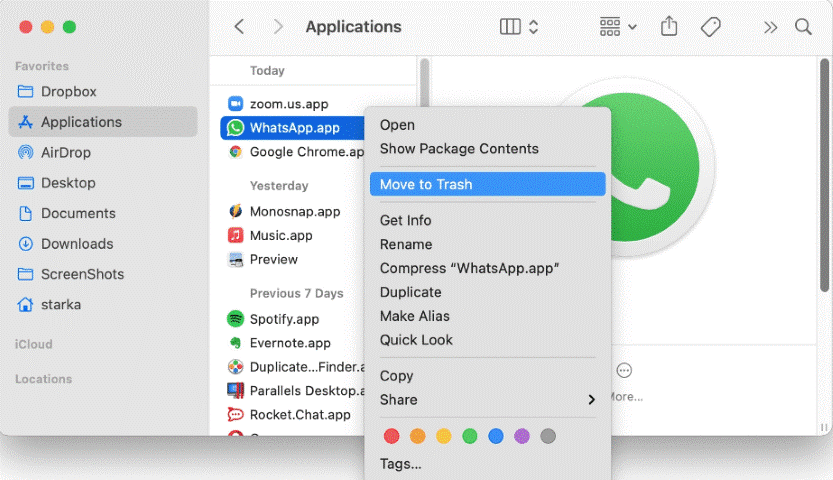The width and height of the screenshot is (833, 480).
Task: Expand the Share submenu arrow
Action: (591, 400)
